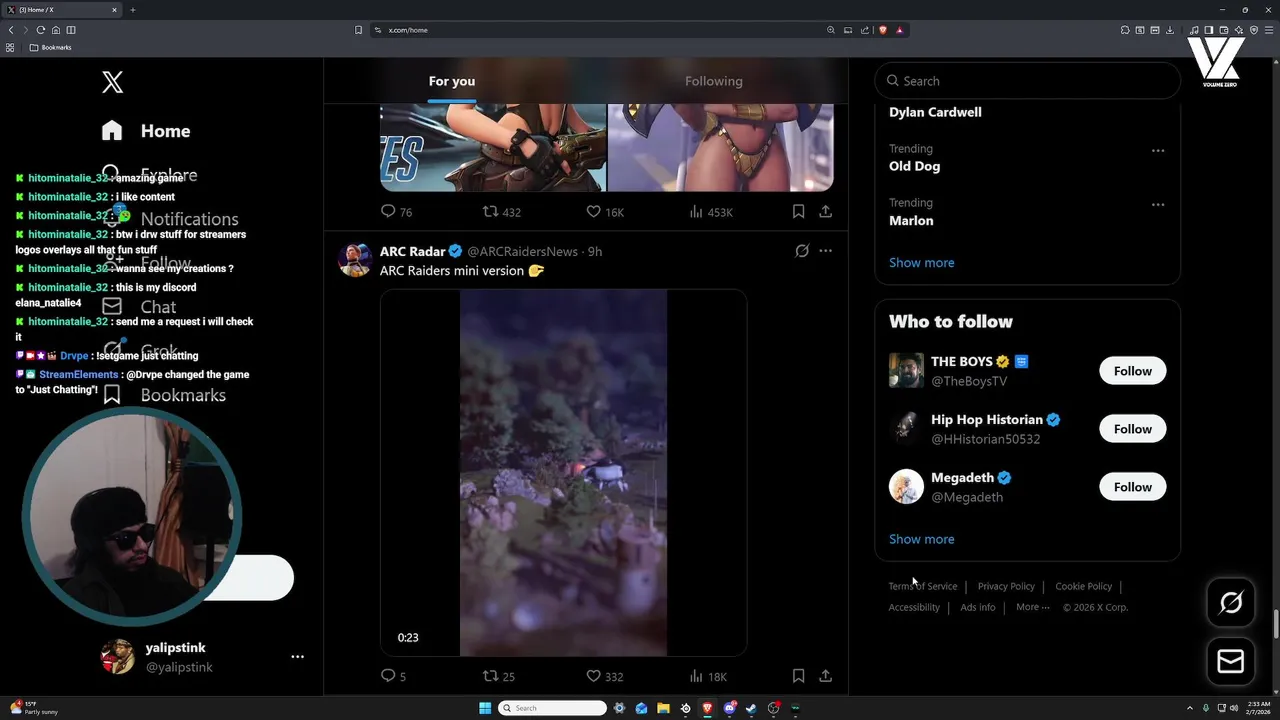This screenshot has height=720, width=1280.
Task: Open the Old Dog trending topic
Action: [914, 166]
